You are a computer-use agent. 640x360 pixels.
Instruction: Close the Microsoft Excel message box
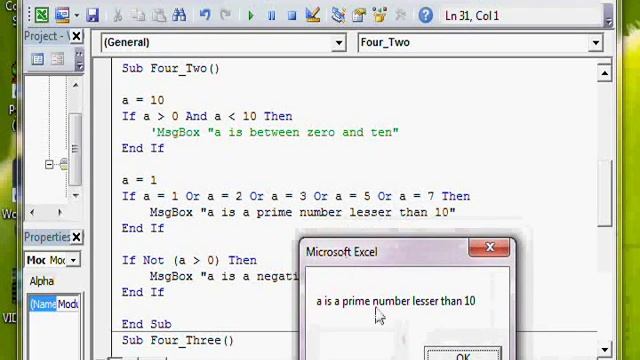[x=489, y=247]
